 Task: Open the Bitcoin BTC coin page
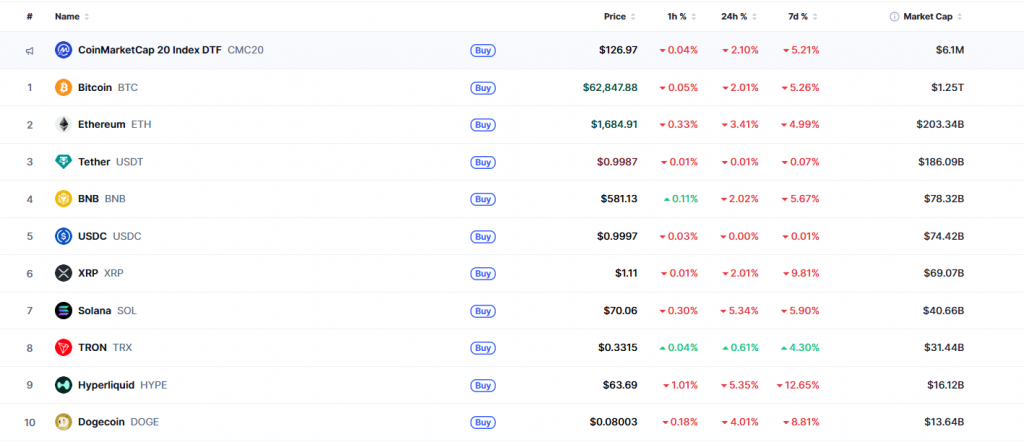pyautogui.click(x=108, y=87)
